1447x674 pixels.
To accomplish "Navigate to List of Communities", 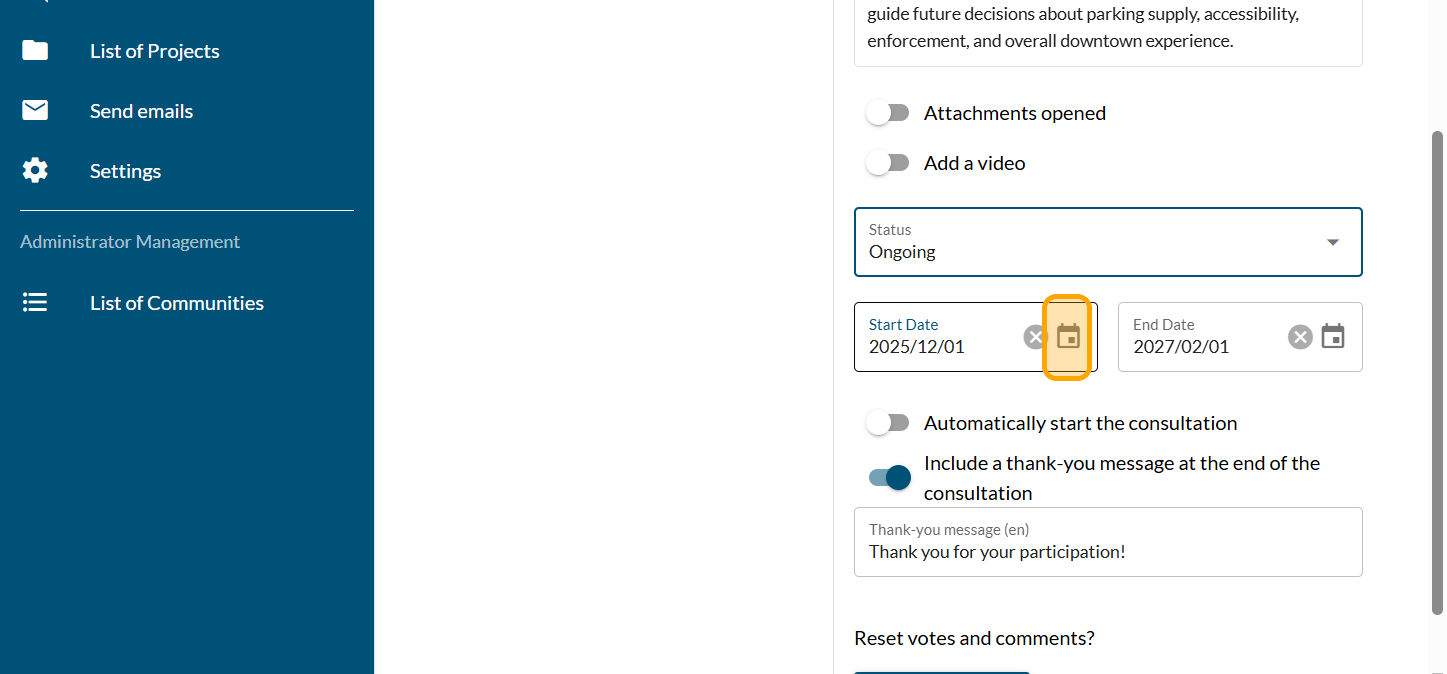I will [x=176, y=303].
